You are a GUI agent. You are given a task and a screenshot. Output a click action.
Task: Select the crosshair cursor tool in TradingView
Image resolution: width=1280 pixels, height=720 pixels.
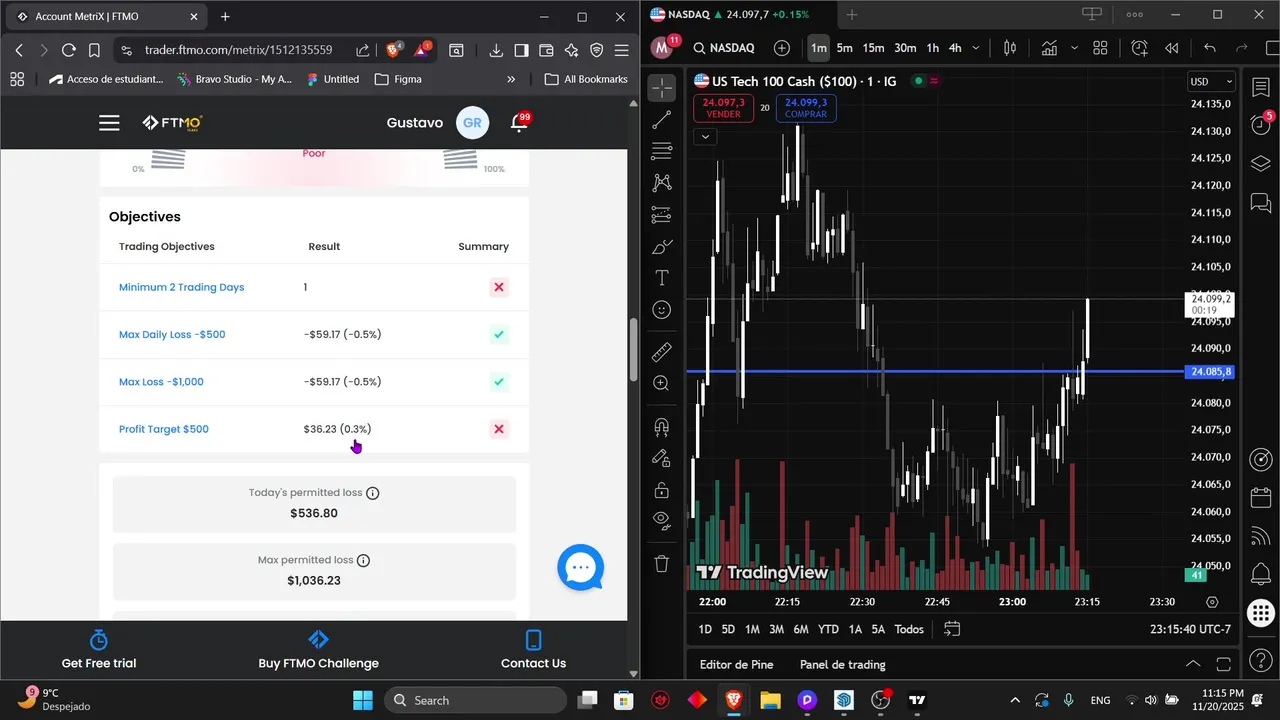point(662,88)
